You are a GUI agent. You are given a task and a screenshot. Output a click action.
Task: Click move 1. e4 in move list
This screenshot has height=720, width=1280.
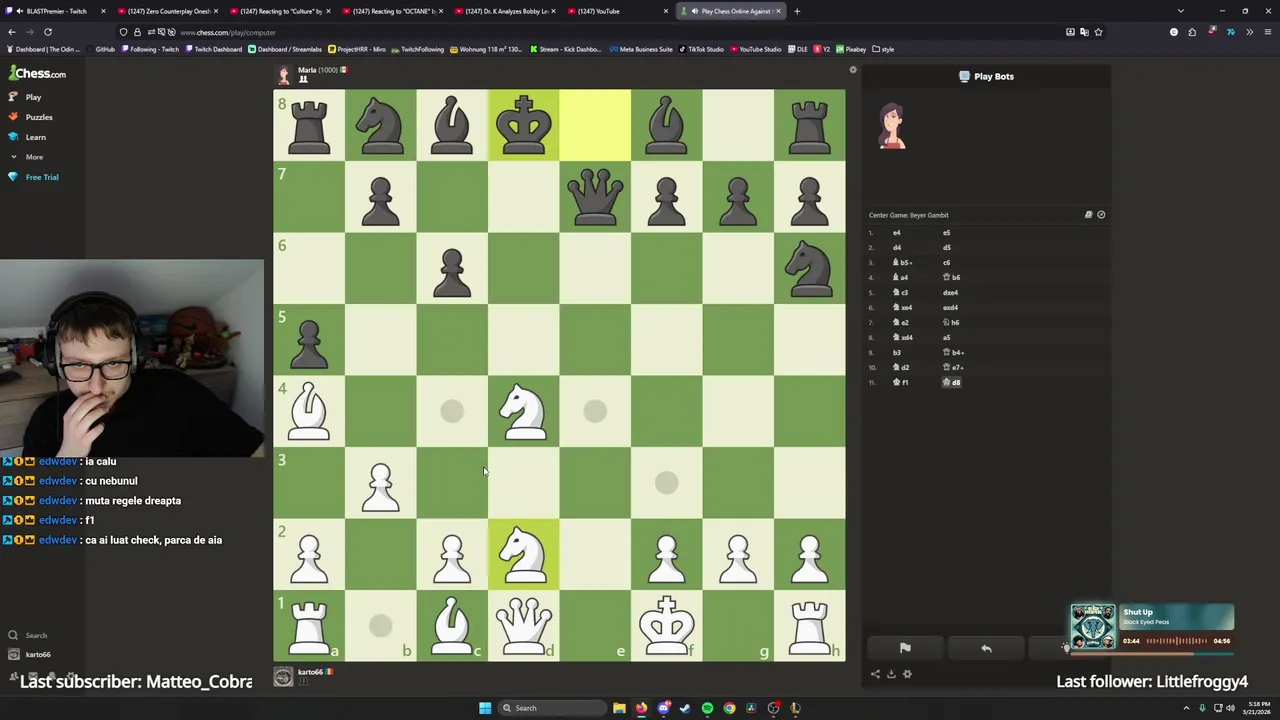[x=896, y=233]
